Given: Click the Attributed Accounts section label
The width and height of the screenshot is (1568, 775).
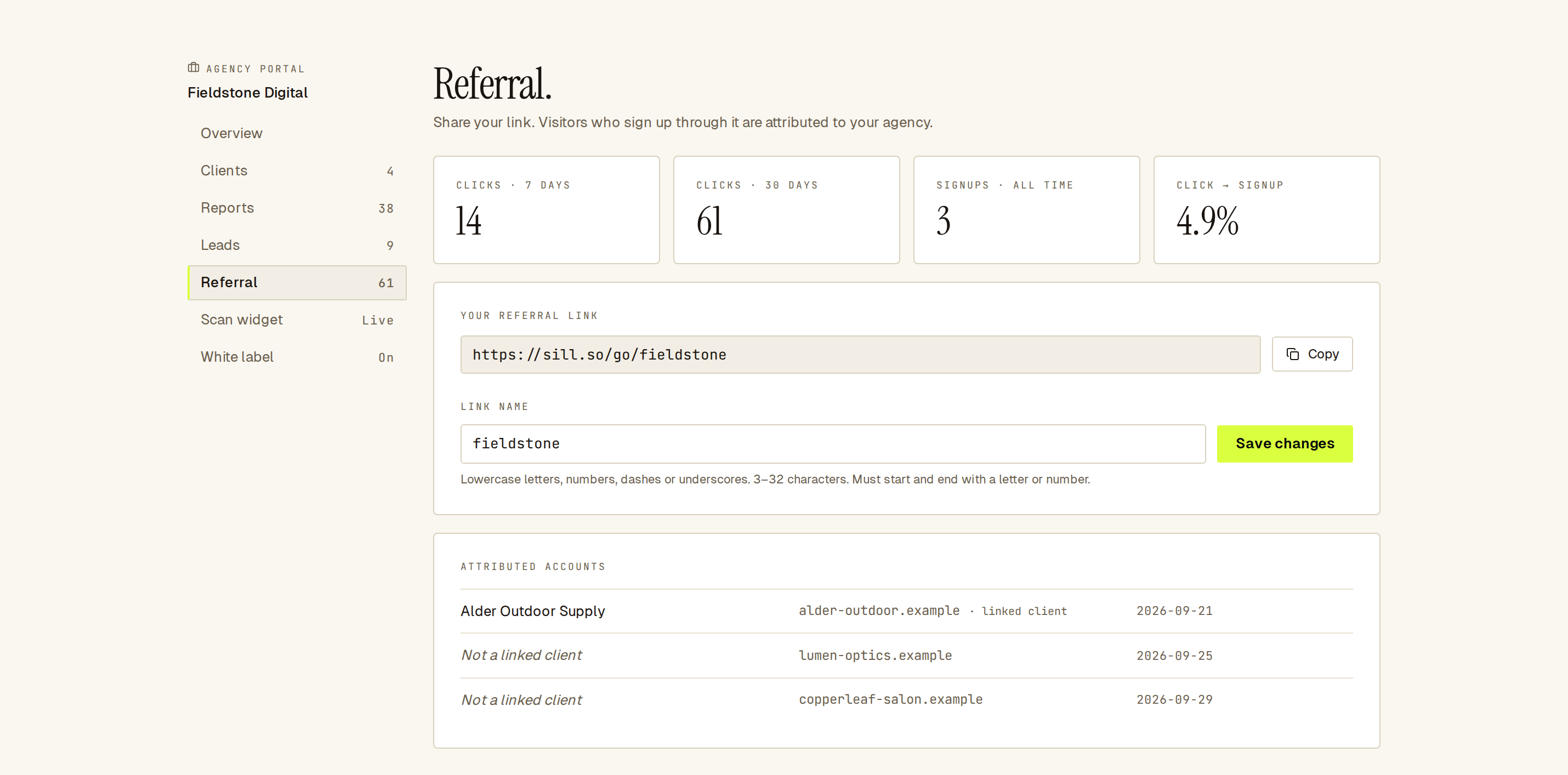Looking at the screenshot, I should pos(533,566).
